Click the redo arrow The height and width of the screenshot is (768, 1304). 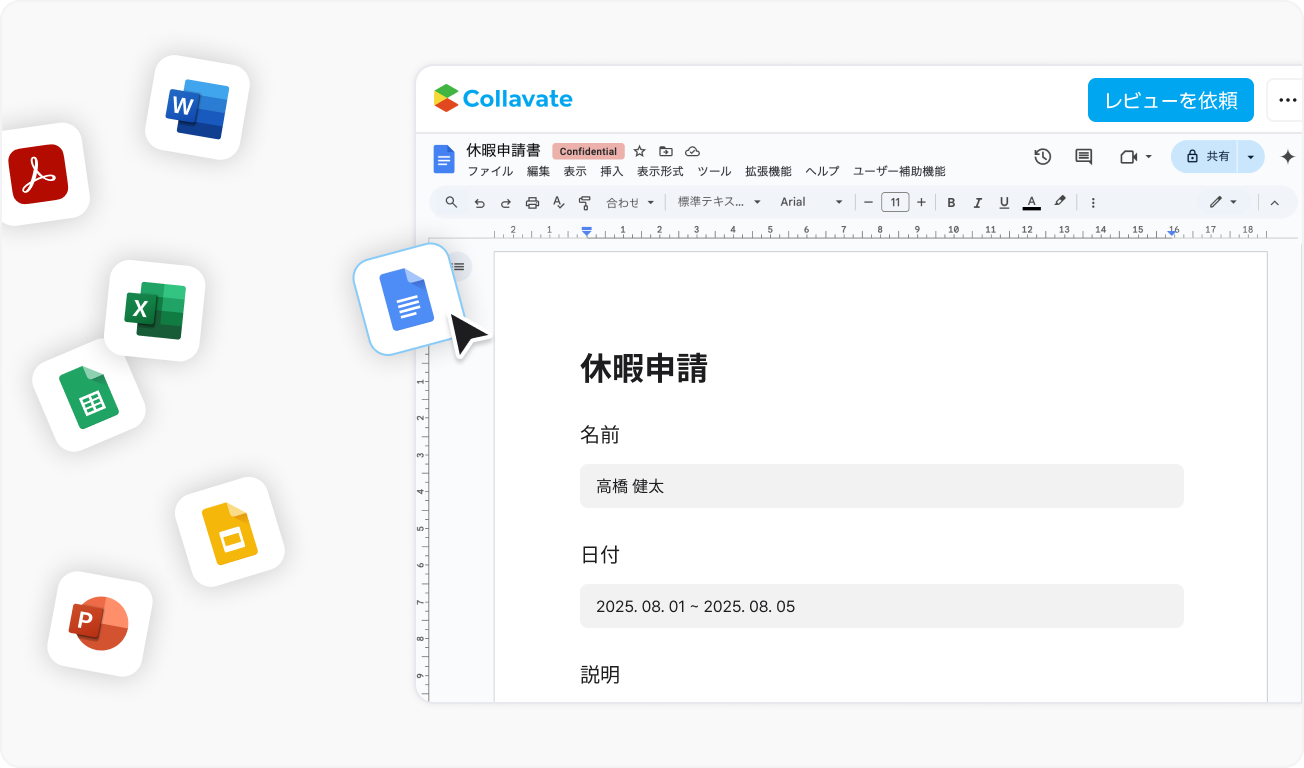(x=505, y=202)
